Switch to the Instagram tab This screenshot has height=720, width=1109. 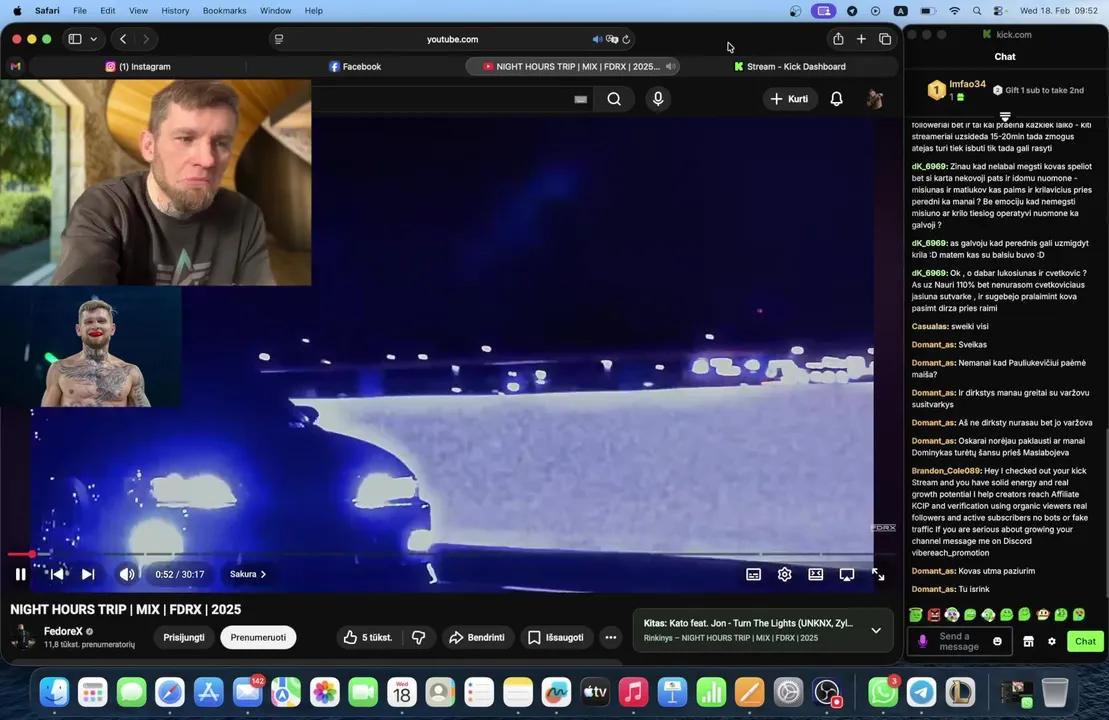138,66
